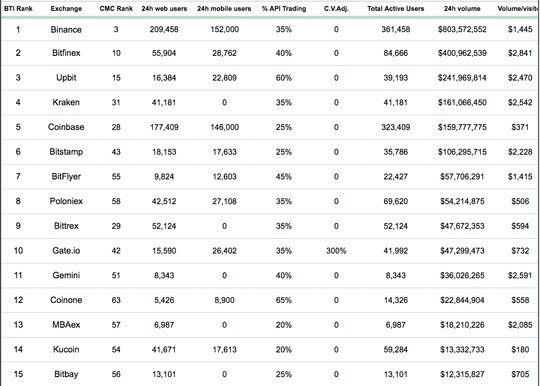Select the Poloniex exchange name
This screenshot has height=386, width=540.
[66, 201]
